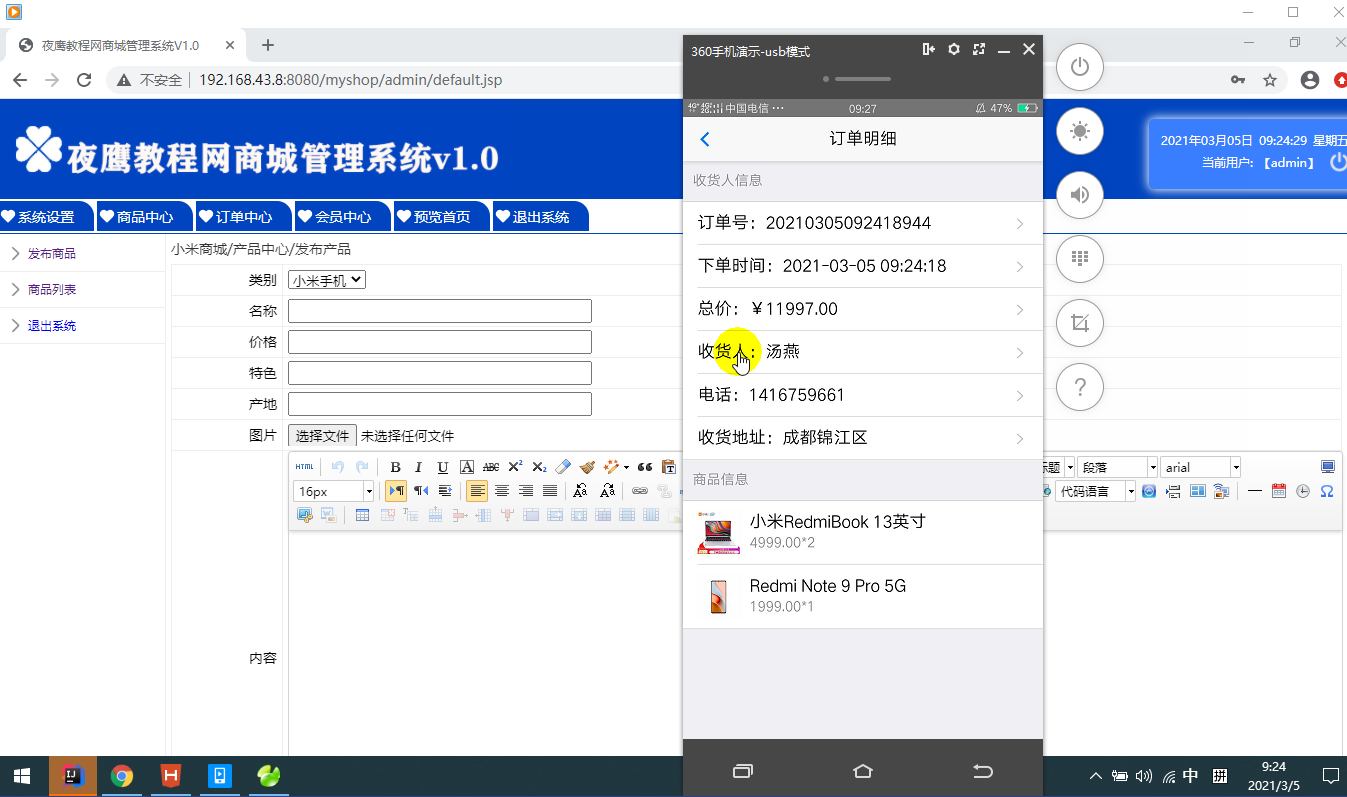Image resolution: width=1347 pixels, height=797 pixels.
Task: Open the arial font family dropdown
Action: 1200,467
